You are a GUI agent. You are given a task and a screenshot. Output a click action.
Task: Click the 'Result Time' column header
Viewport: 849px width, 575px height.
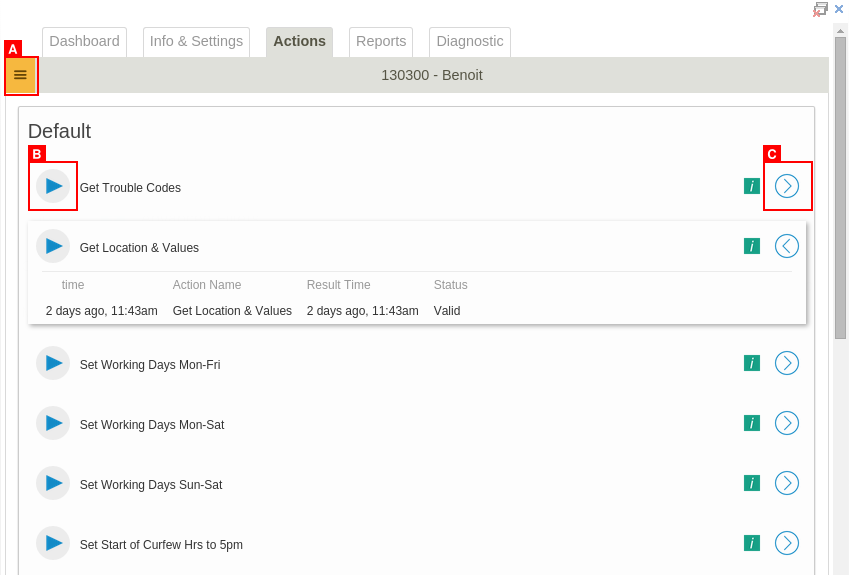tap(338, 285)
